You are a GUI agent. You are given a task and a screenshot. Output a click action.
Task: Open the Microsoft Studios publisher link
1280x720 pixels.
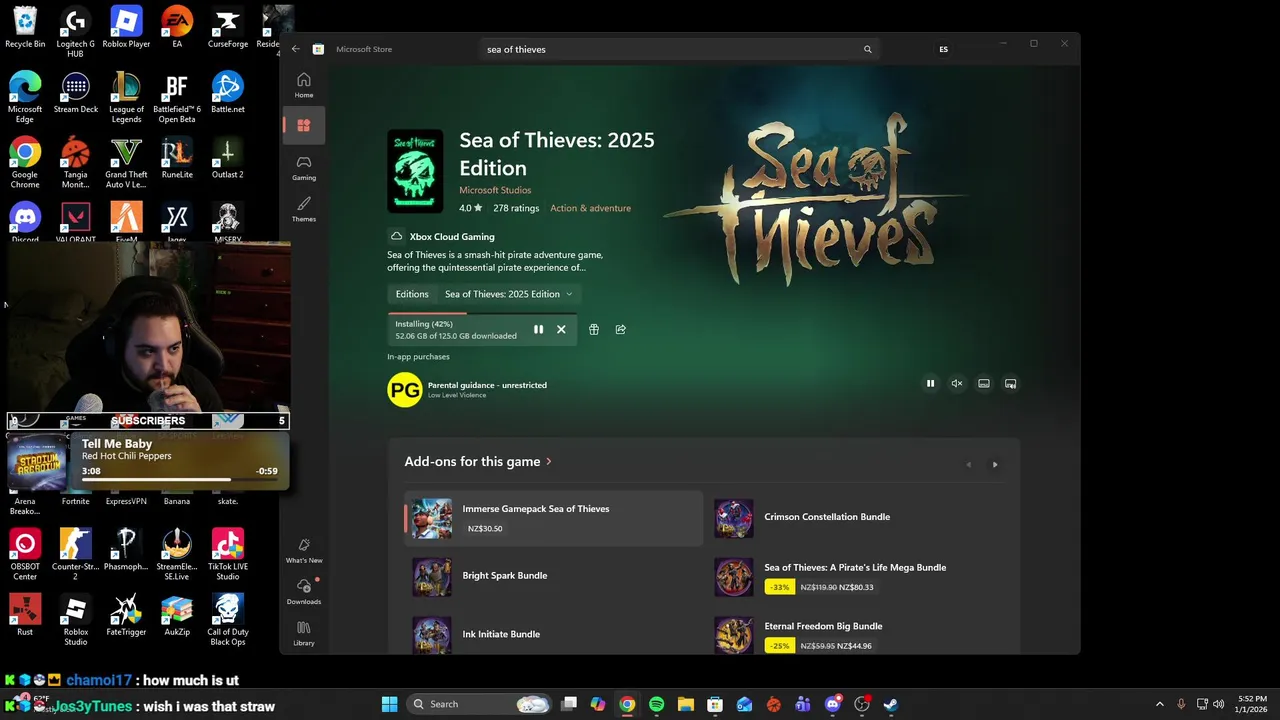(495, 190)
